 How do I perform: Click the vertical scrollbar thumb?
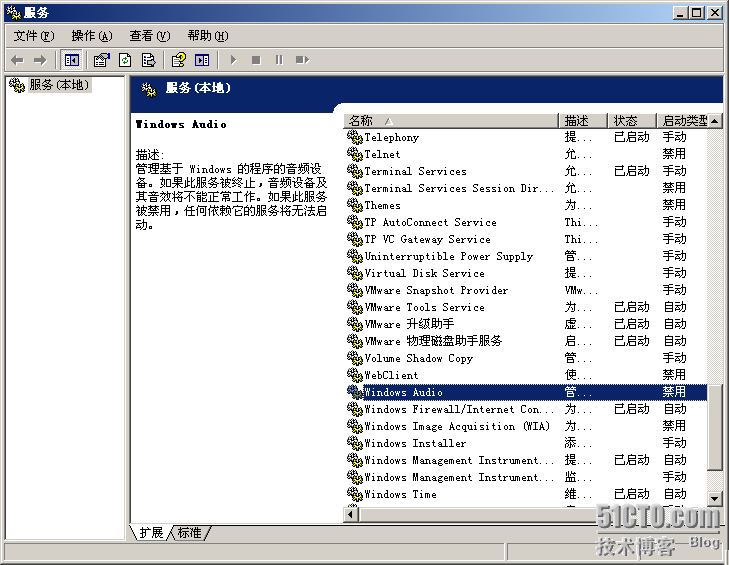pyautogui.click(x=715, y=428)
